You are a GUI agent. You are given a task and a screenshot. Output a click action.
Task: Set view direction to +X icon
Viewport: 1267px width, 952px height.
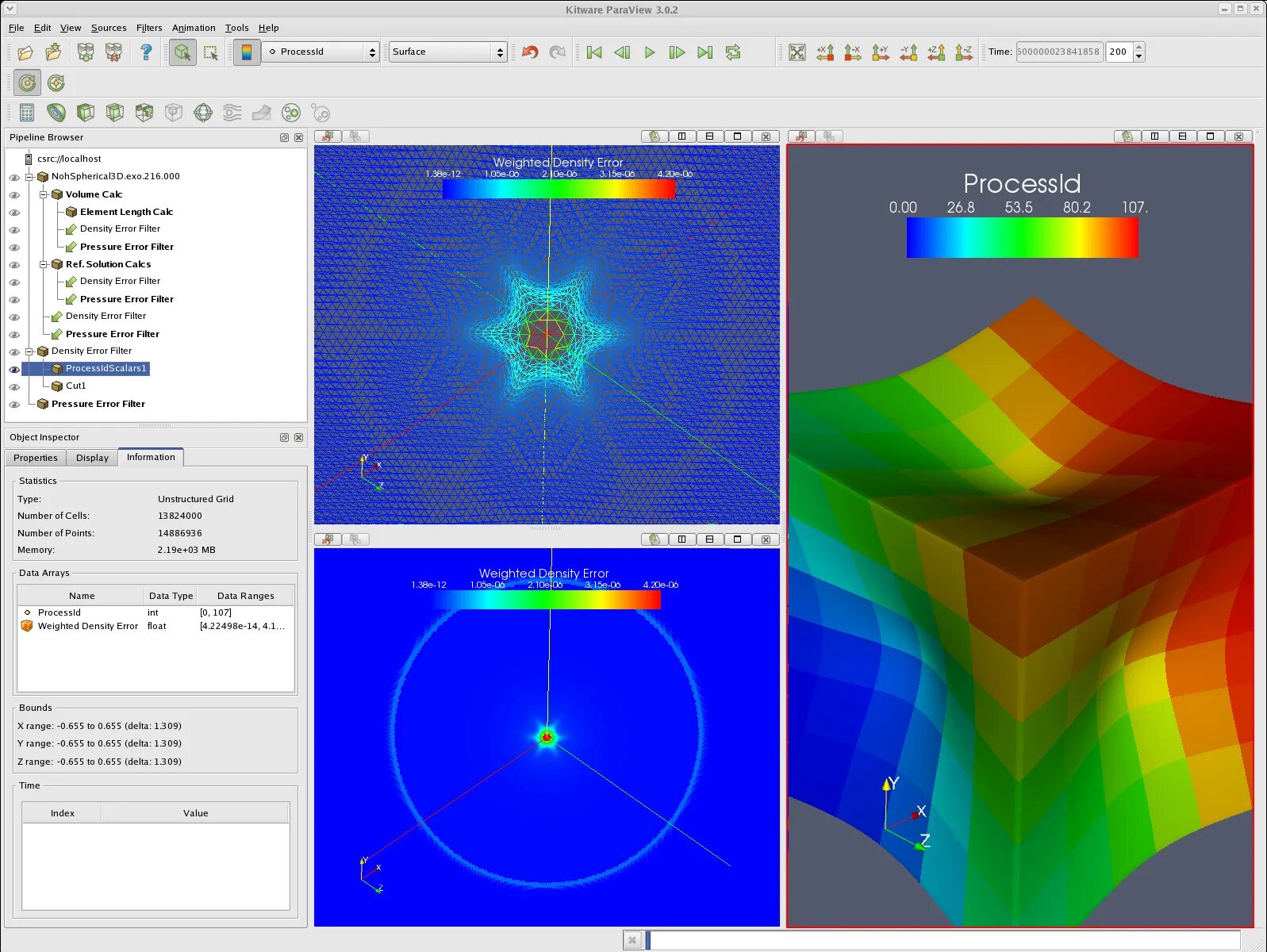pyautogui.click(x=825, y=52)
